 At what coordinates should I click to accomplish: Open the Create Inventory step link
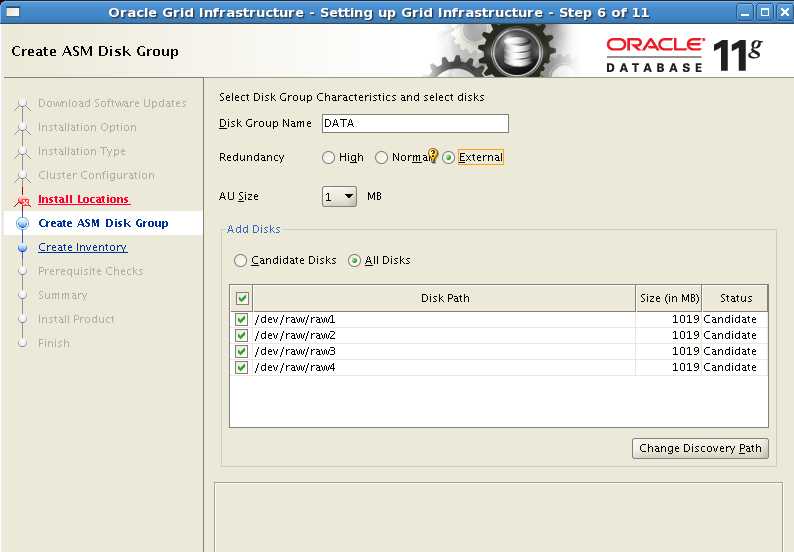pos(83,247)
